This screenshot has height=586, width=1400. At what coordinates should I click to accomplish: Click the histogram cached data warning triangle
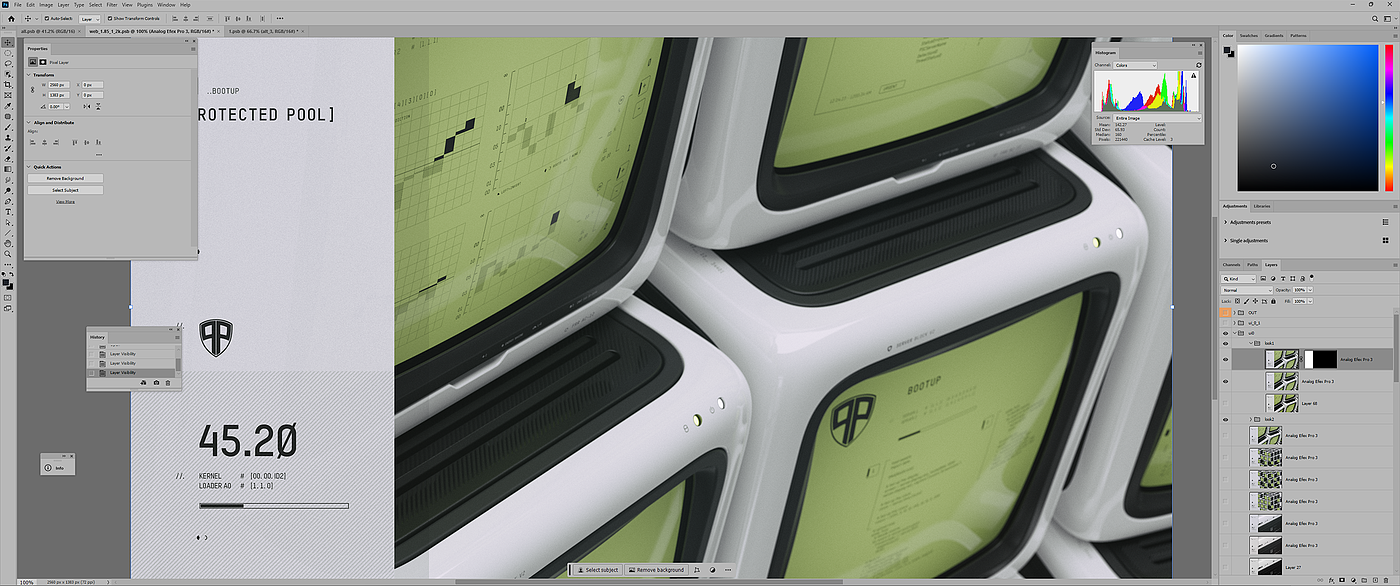tap(1194, 76)
